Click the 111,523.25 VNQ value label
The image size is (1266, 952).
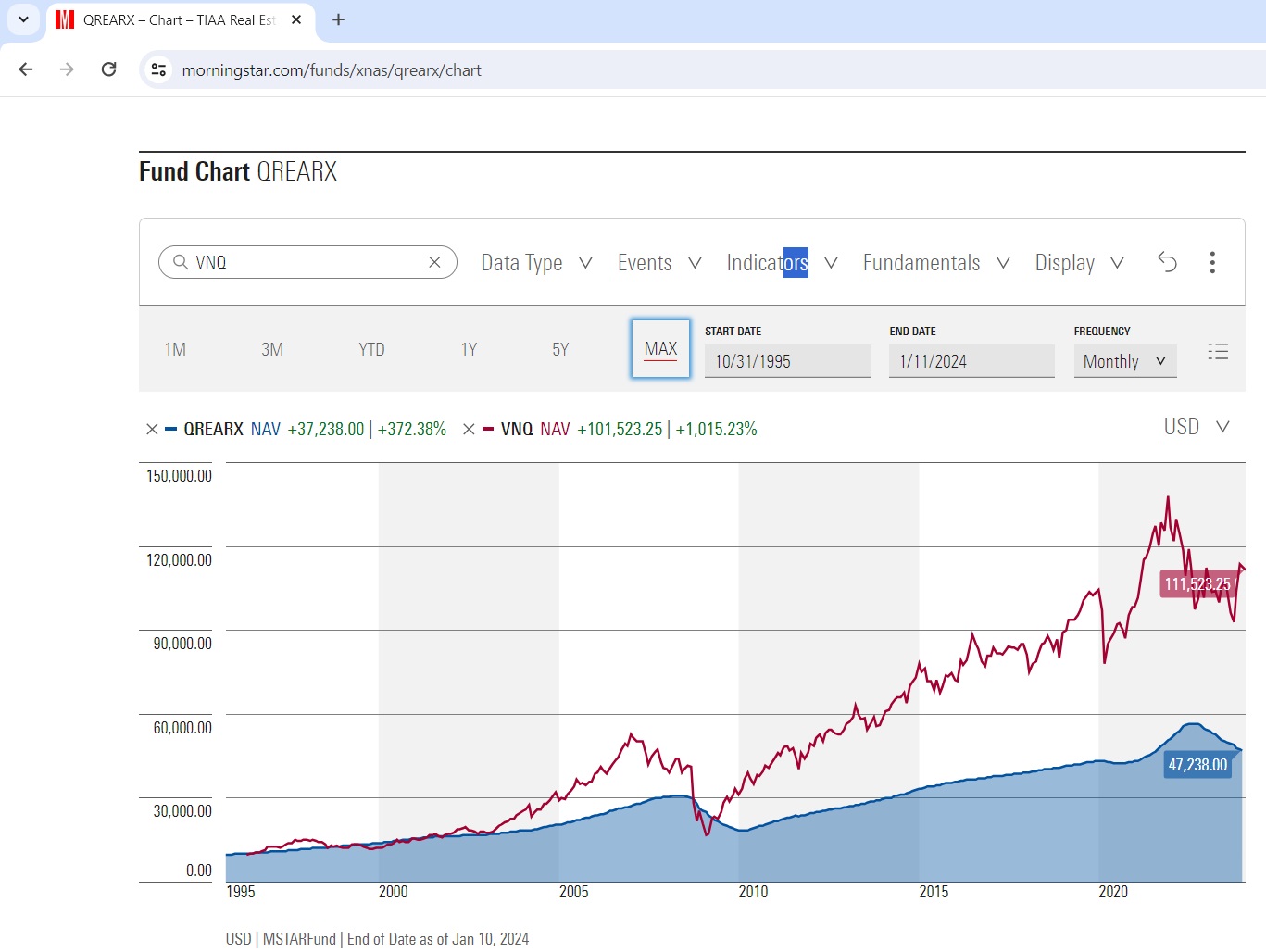(1197, 583)
